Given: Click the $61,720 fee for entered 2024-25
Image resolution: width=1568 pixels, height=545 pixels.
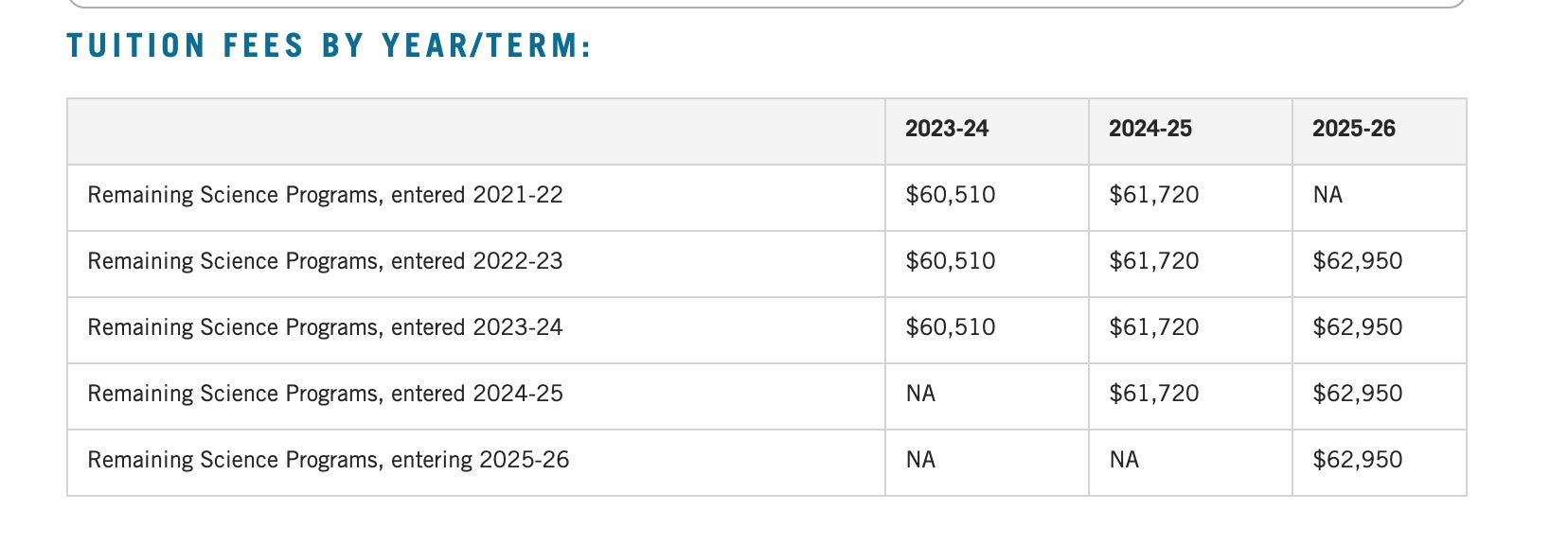Looking at the screenshot, I should (1153, 394).
